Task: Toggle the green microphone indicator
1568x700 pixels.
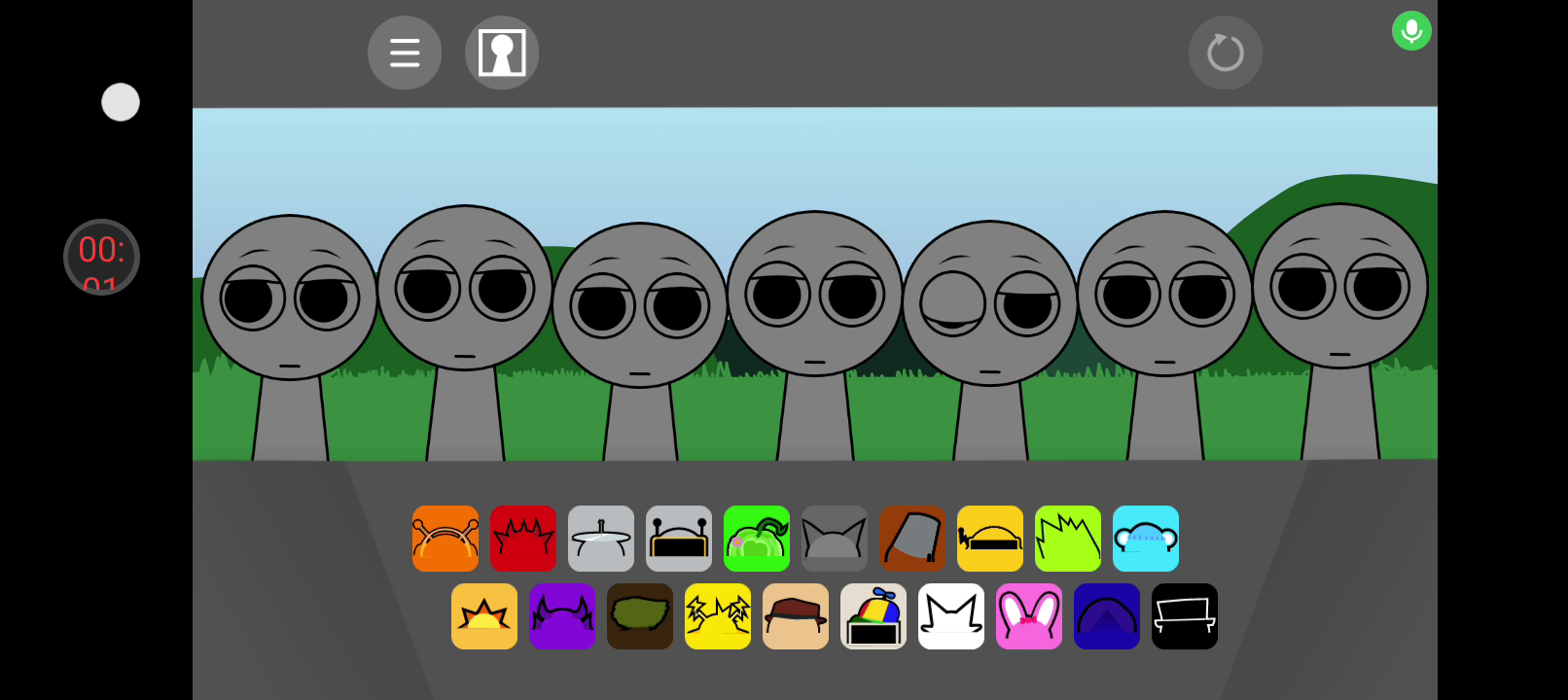Action: pyautogui.click(x=1411, y=31)
